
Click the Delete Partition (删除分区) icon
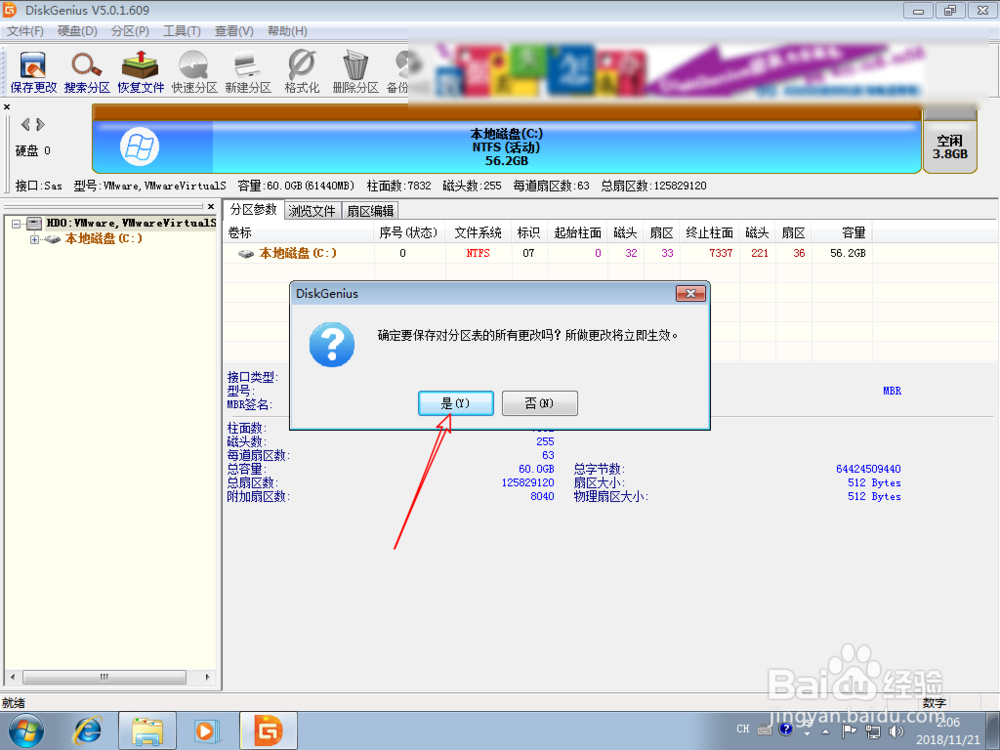click(x=355, y=72)
